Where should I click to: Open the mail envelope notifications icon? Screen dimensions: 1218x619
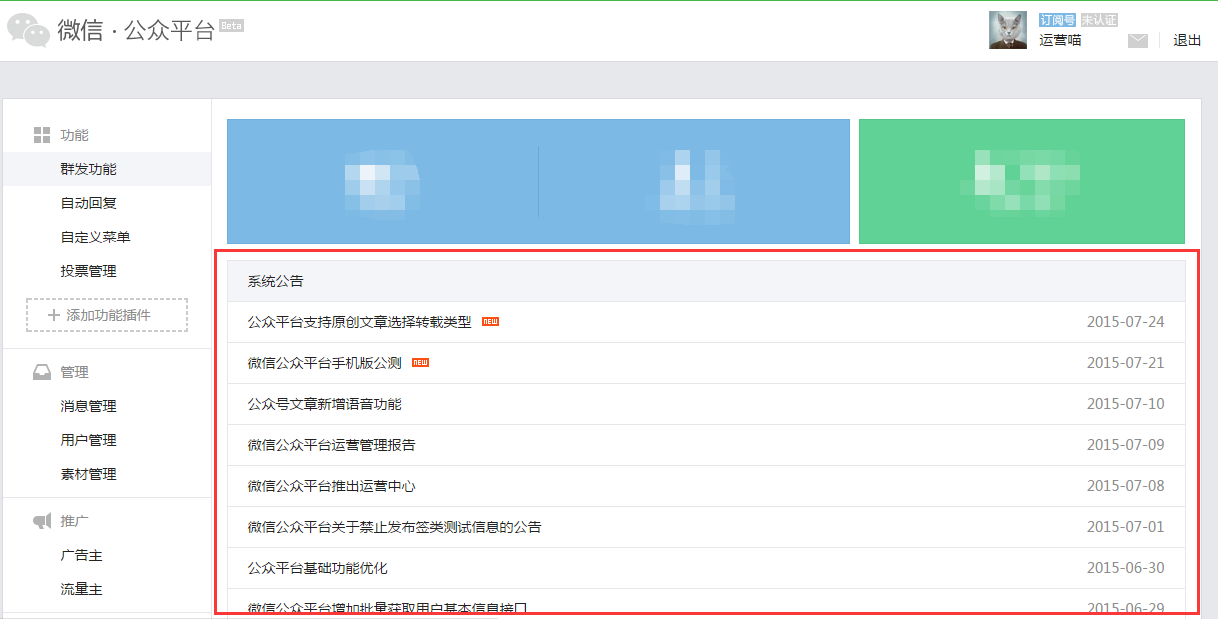(x=1138, y=41)
